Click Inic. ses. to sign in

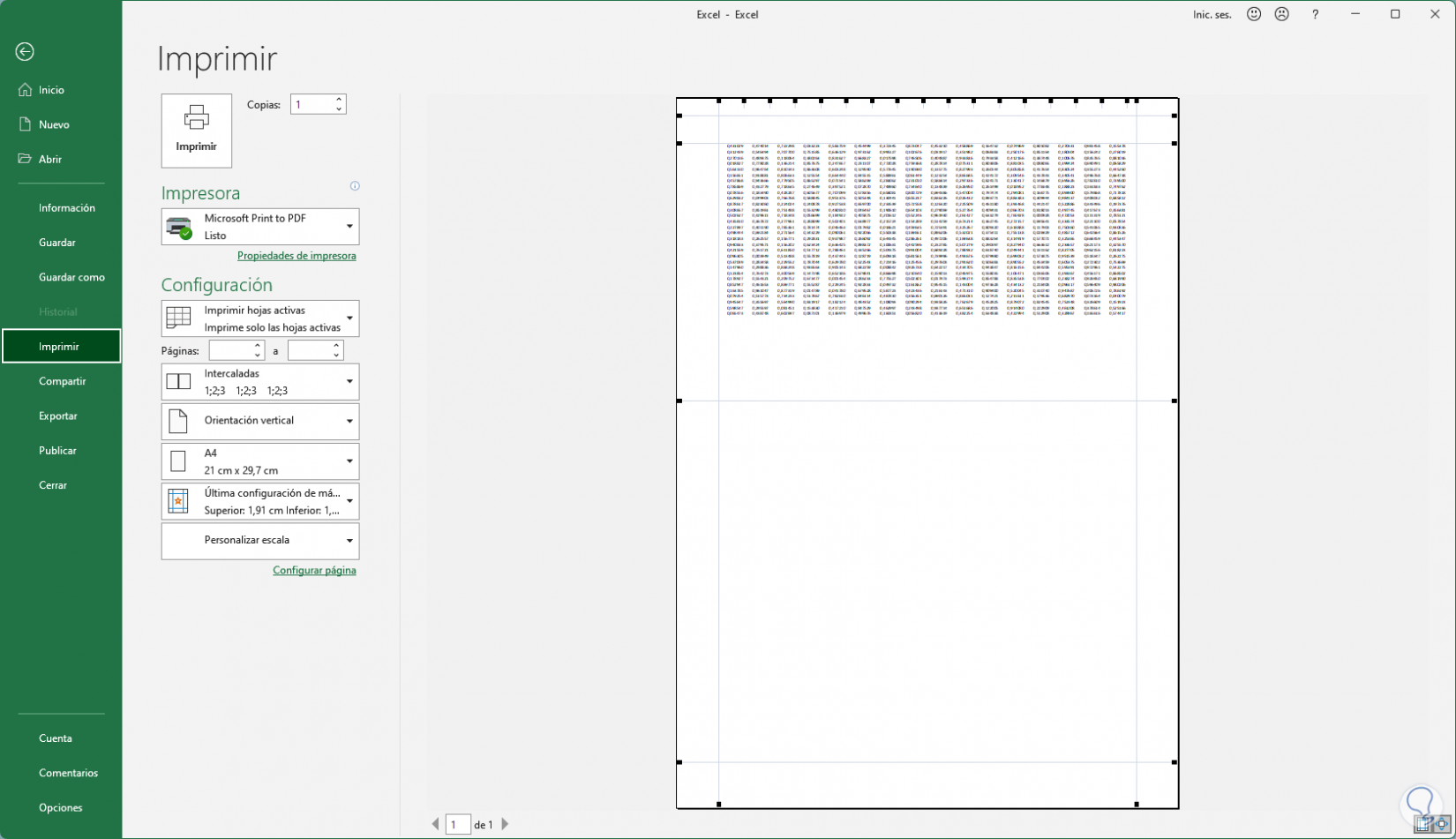1212,14
